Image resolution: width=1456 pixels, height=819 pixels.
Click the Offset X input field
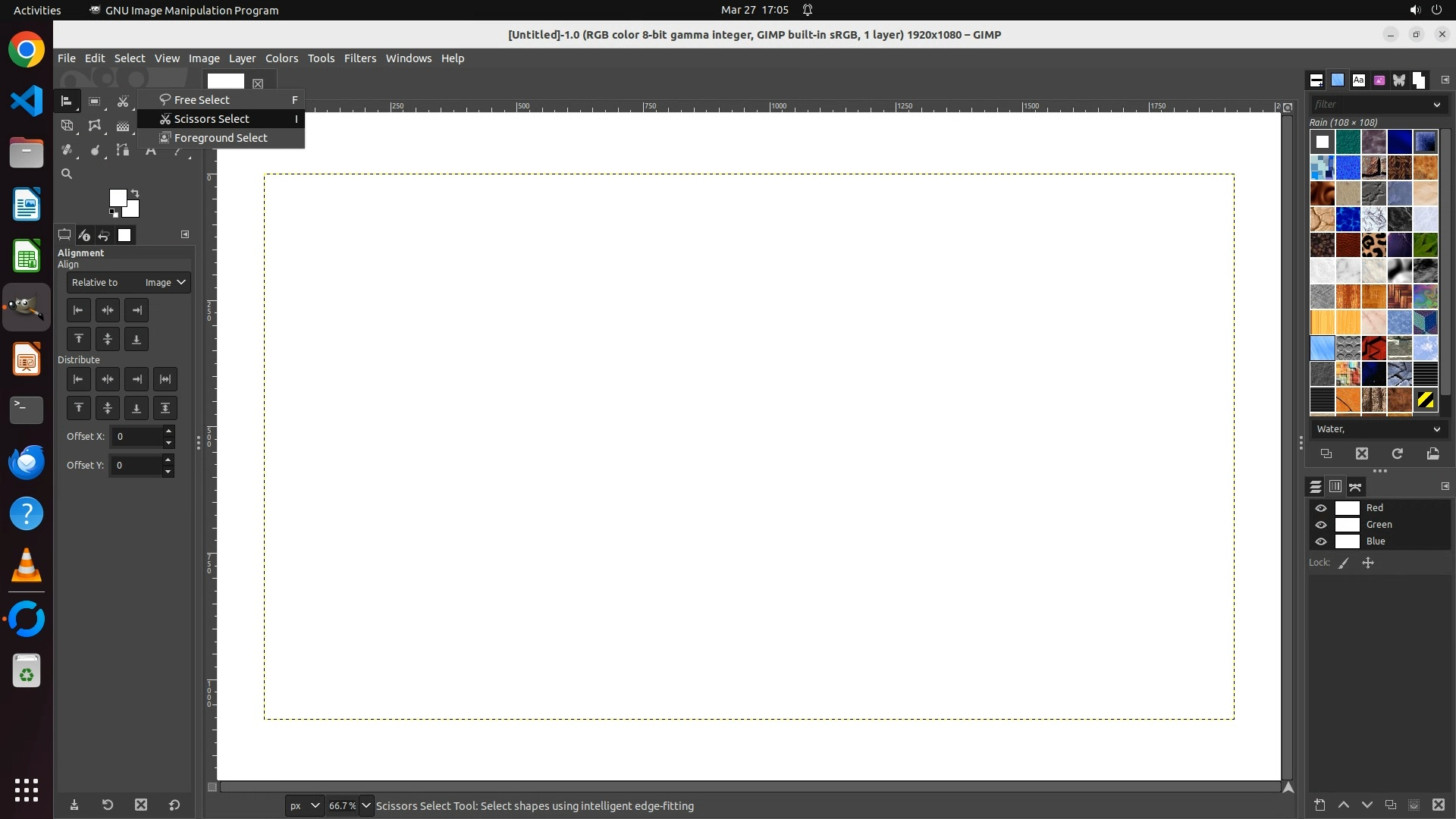(138, 437)
